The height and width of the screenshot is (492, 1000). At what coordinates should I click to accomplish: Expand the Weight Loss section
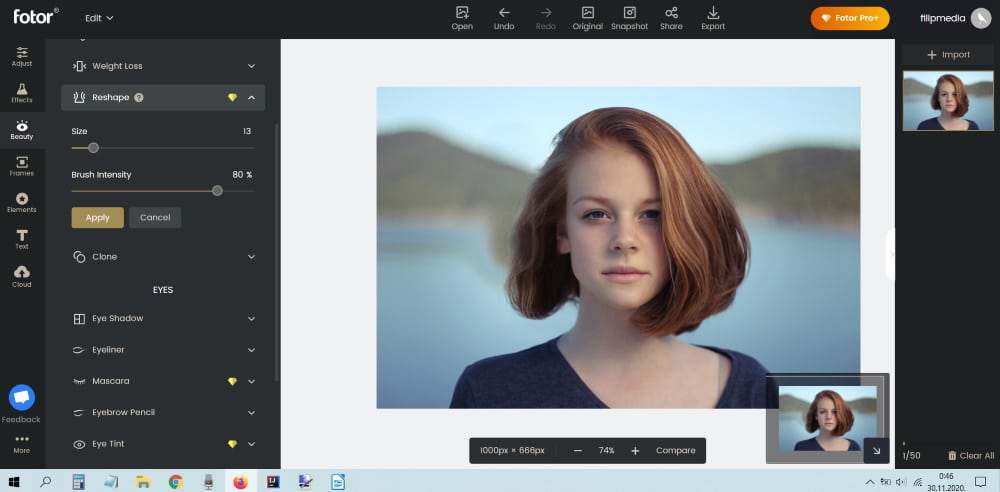tap(251, 66)
